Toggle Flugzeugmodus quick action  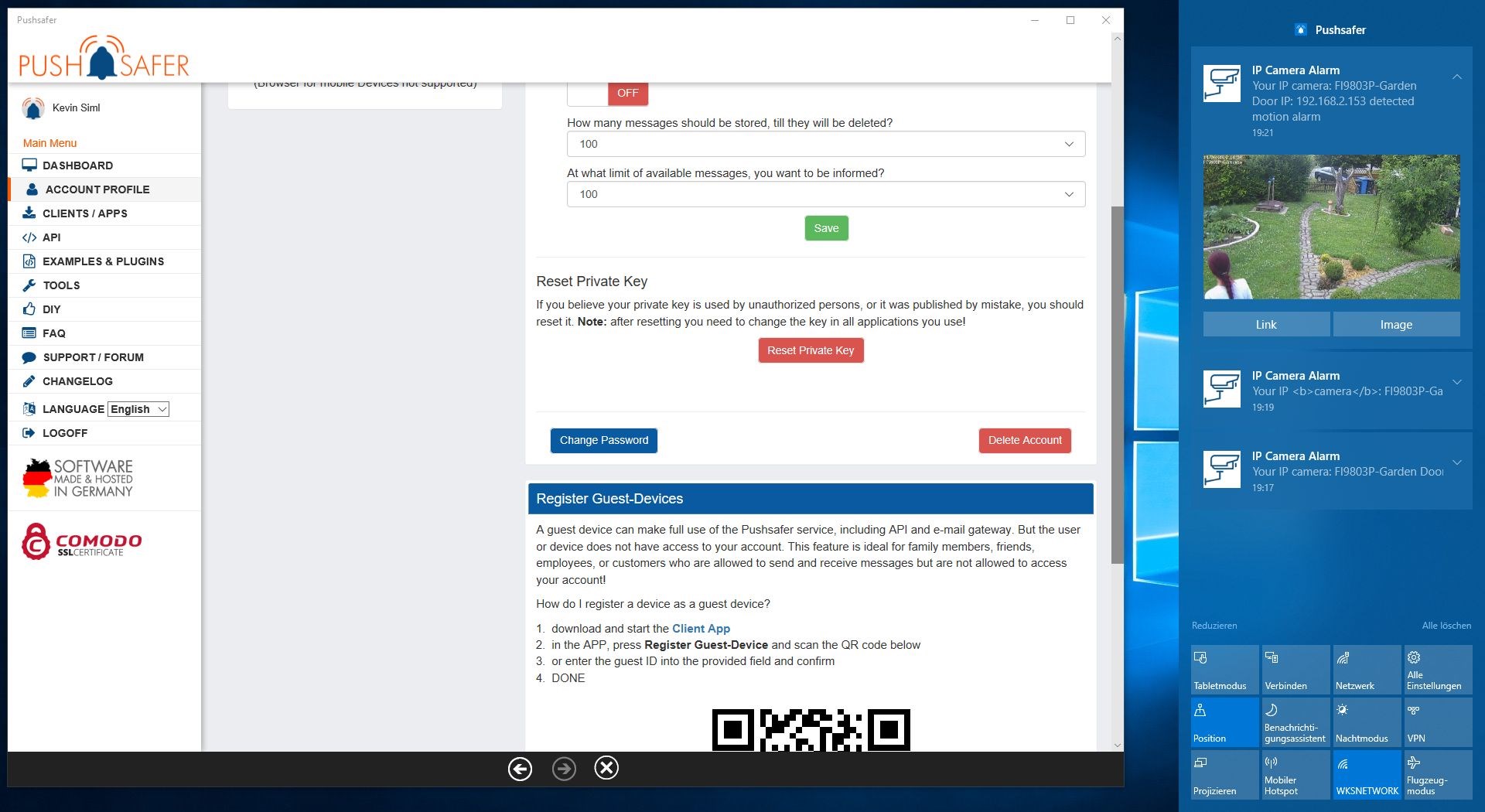(x=1438, y=775)
